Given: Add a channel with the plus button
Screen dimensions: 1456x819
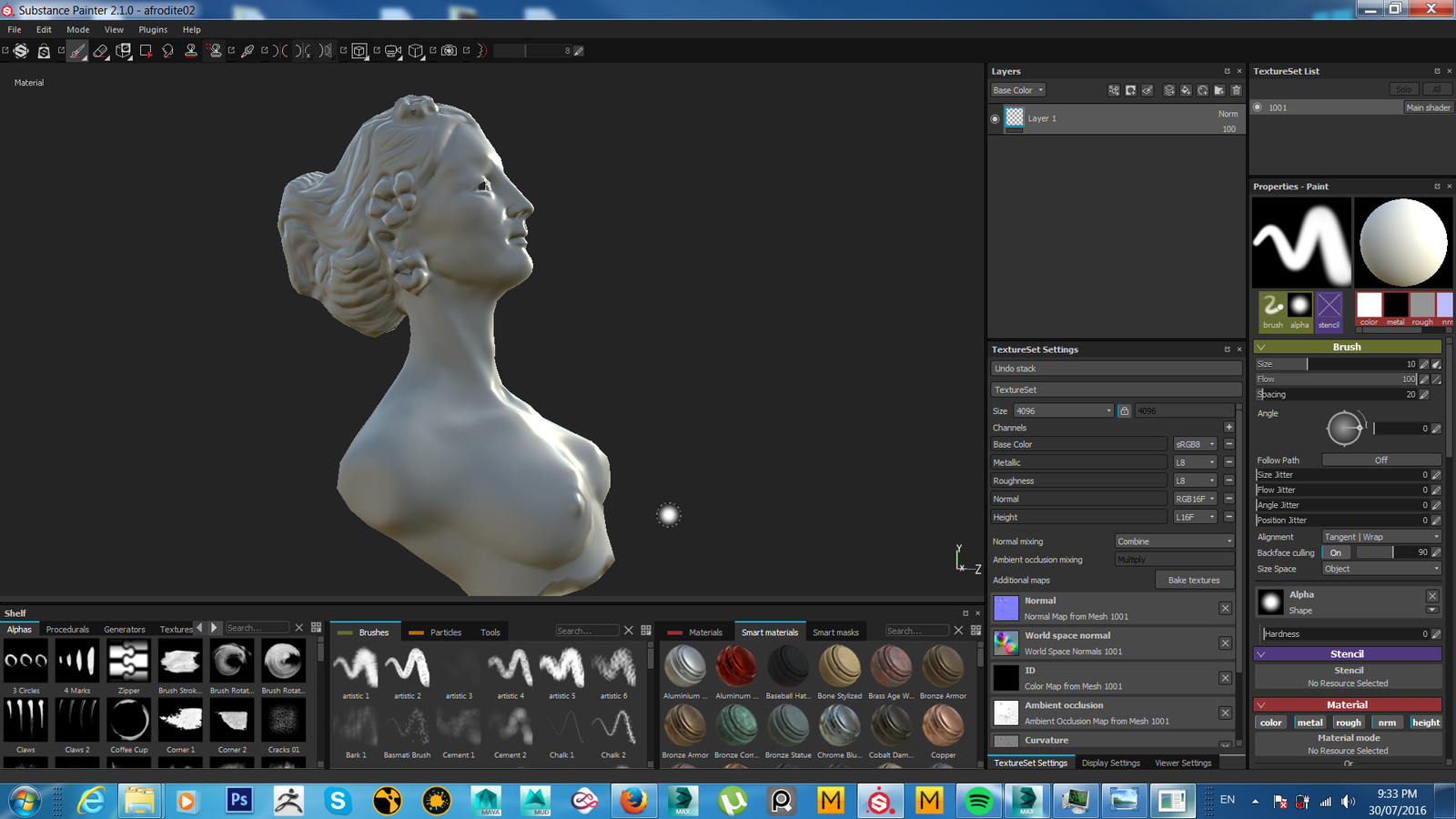Looking at the screenshot, I should 1228,427.
